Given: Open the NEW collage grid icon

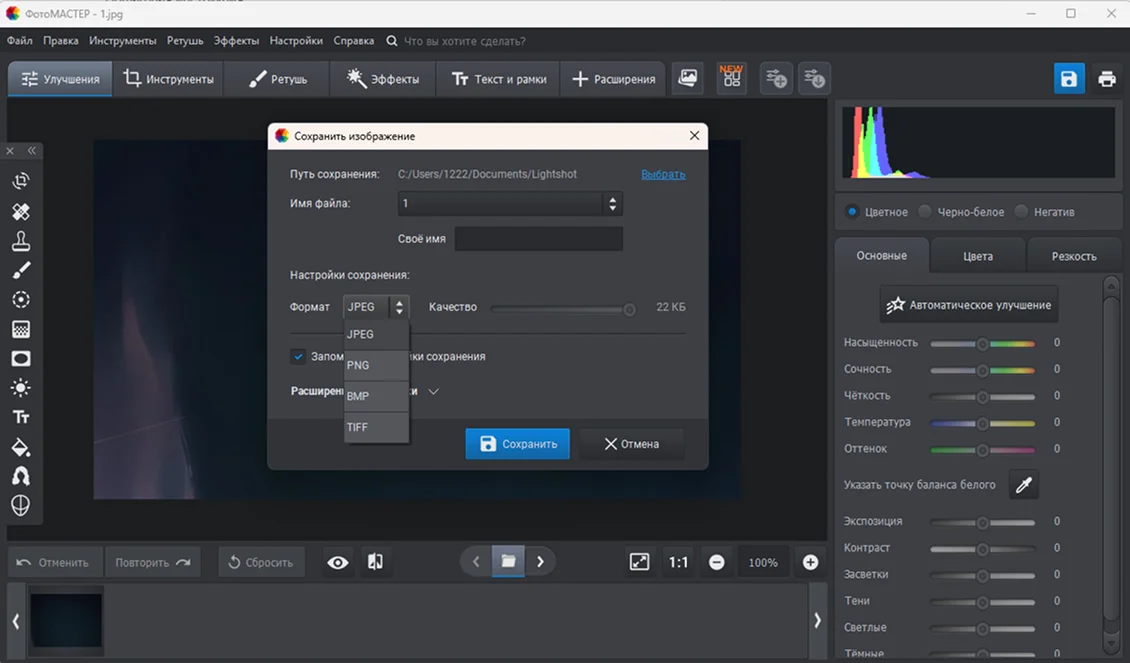Looking at the screenshot, I should point(731,78).
